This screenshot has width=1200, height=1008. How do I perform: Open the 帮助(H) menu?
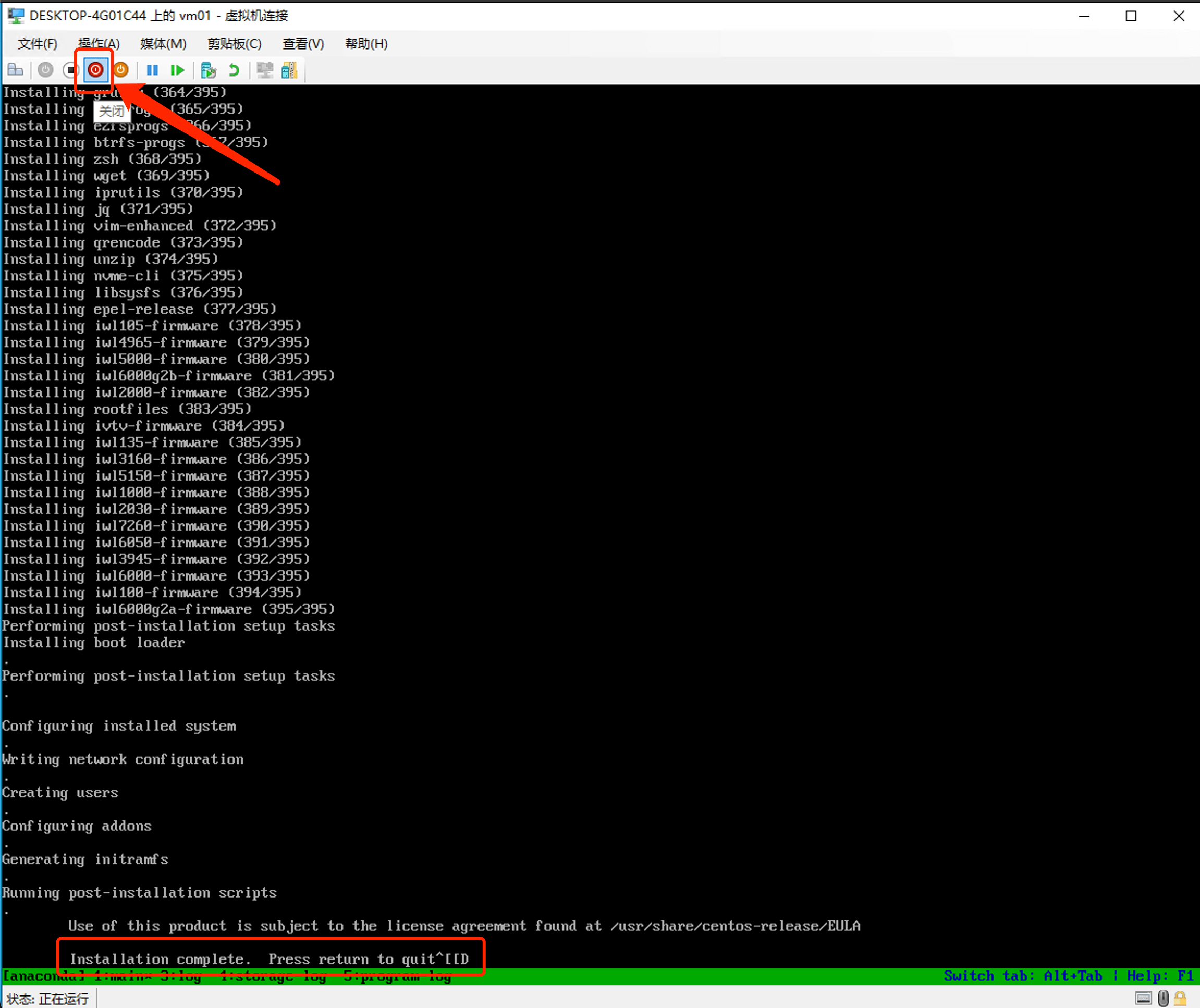click(x=366, y=44)
